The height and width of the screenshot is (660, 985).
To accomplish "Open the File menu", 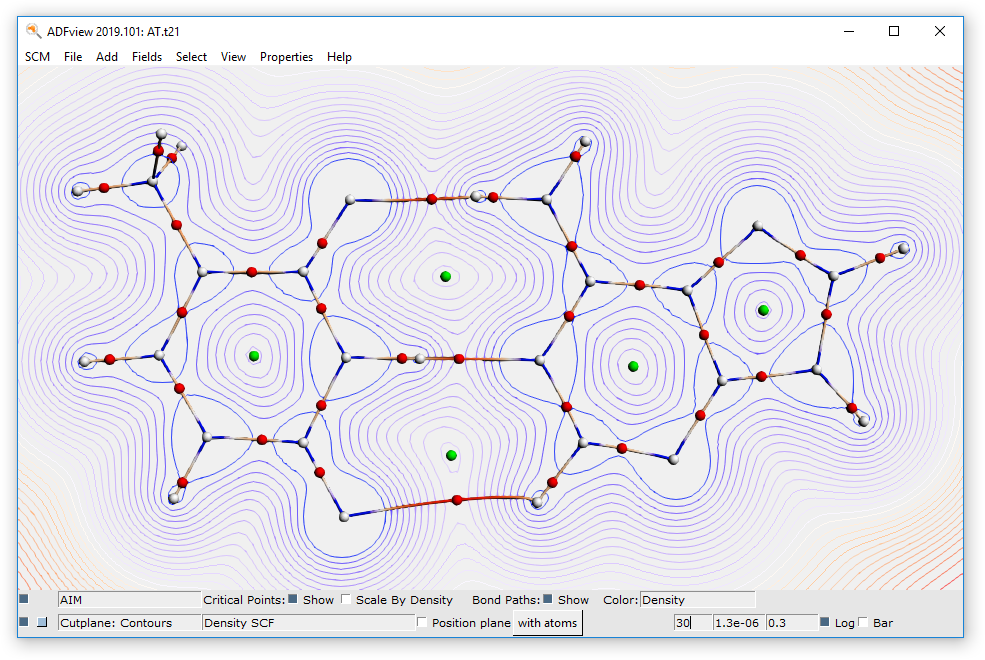I will click(x=73, y=57).
